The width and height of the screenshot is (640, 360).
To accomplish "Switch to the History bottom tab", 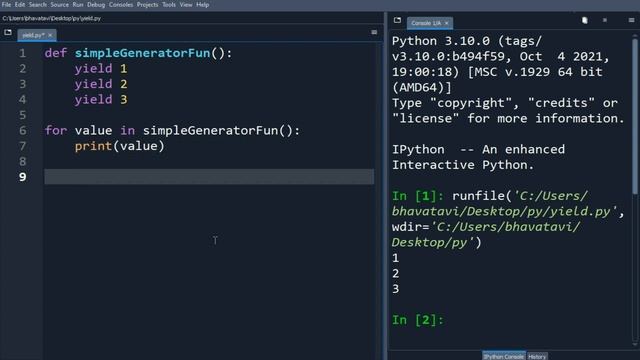I will (x=537, y=356).
